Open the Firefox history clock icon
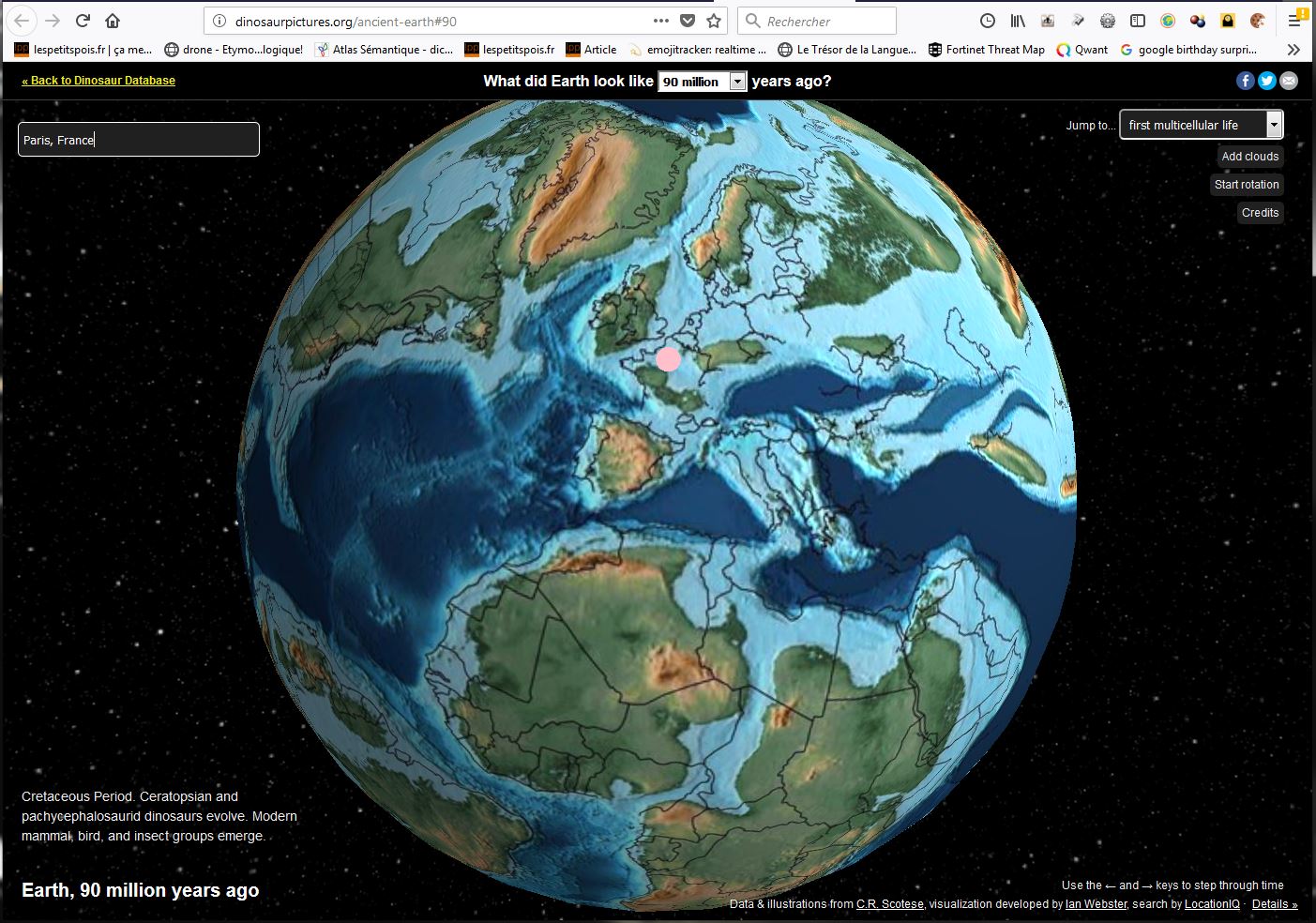The width and height of the screenshot is (1316, 923). (987, 21)
